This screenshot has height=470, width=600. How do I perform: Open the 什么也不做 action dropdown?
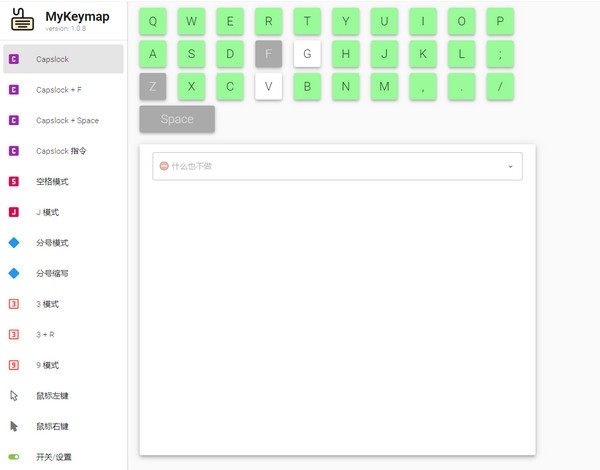point(330,166)
